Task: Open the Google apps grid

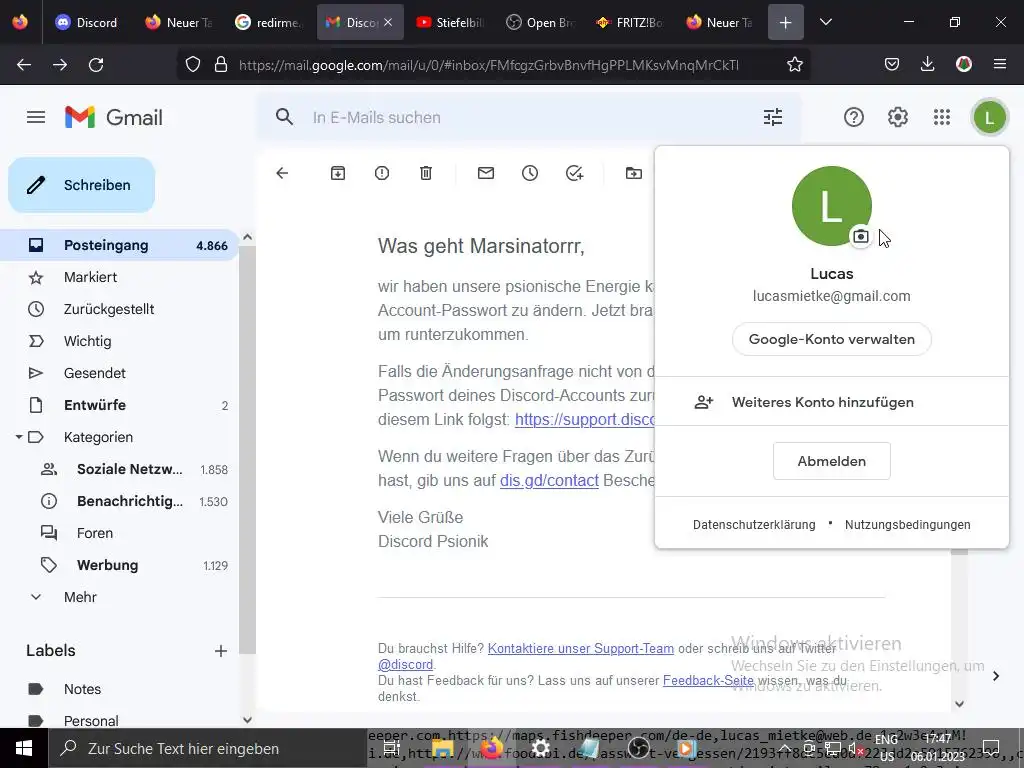Action: [941, 118]
